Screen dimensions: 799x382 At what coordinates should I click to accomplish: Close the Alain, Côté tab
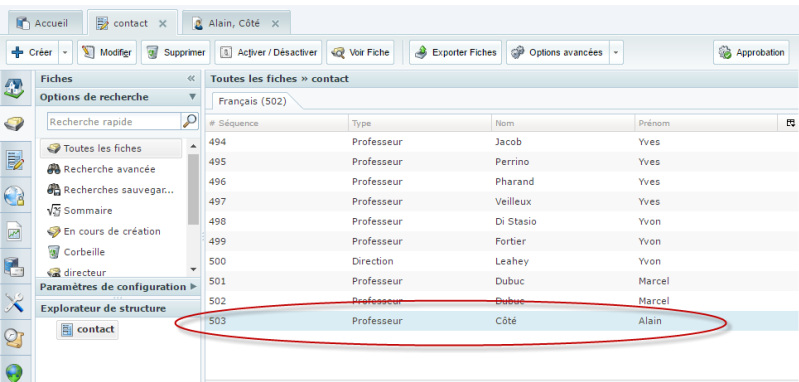(x=275, y=23)
